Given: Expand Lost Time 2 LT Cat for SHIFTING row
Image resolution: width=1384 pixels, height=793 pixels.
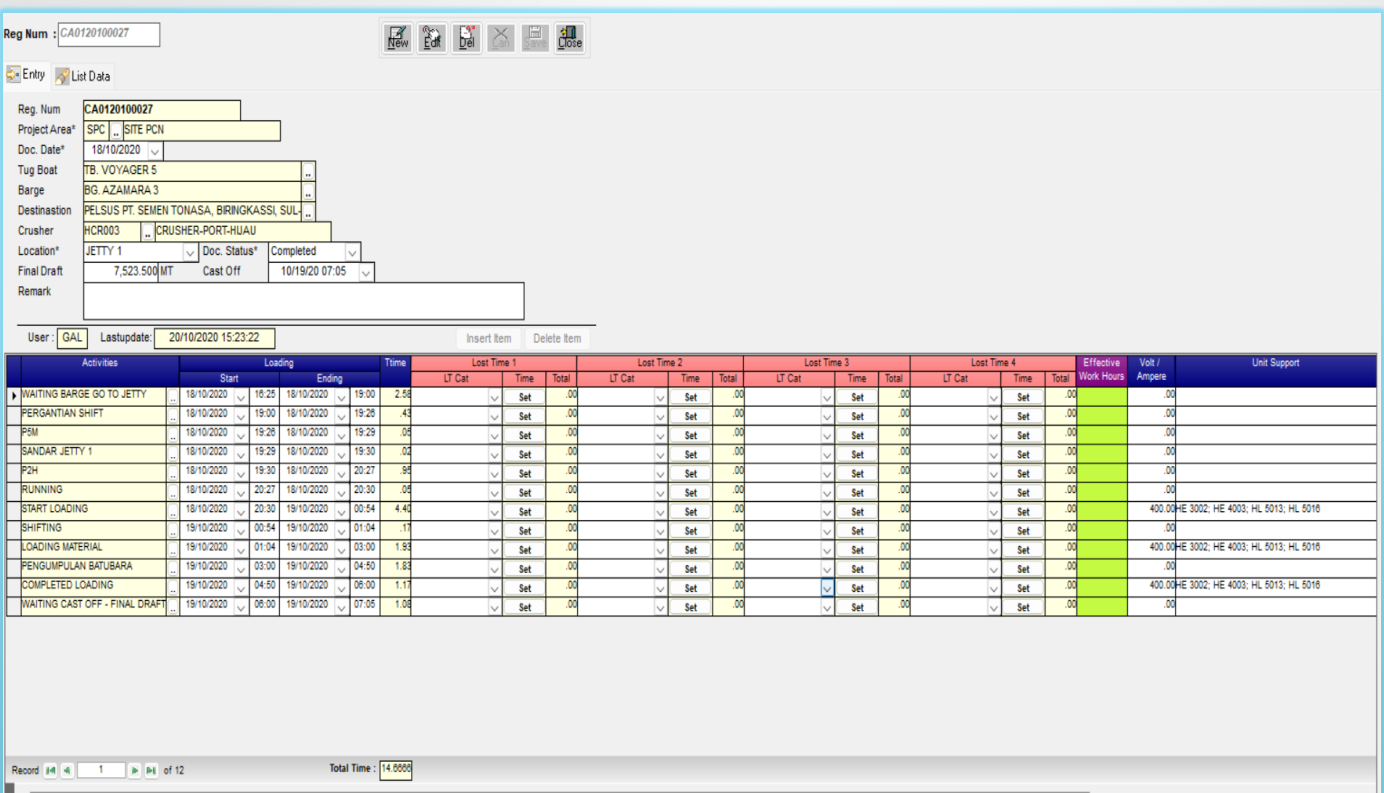Looking at the screenshot, I should (x=661, y=529).
